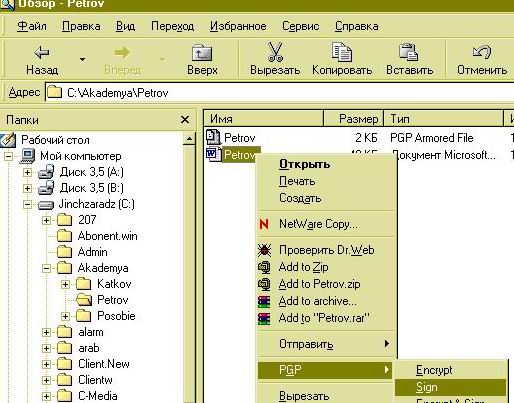
Task: Collapse the Jinchzaradz (C:) drive node
Action: 28,204
